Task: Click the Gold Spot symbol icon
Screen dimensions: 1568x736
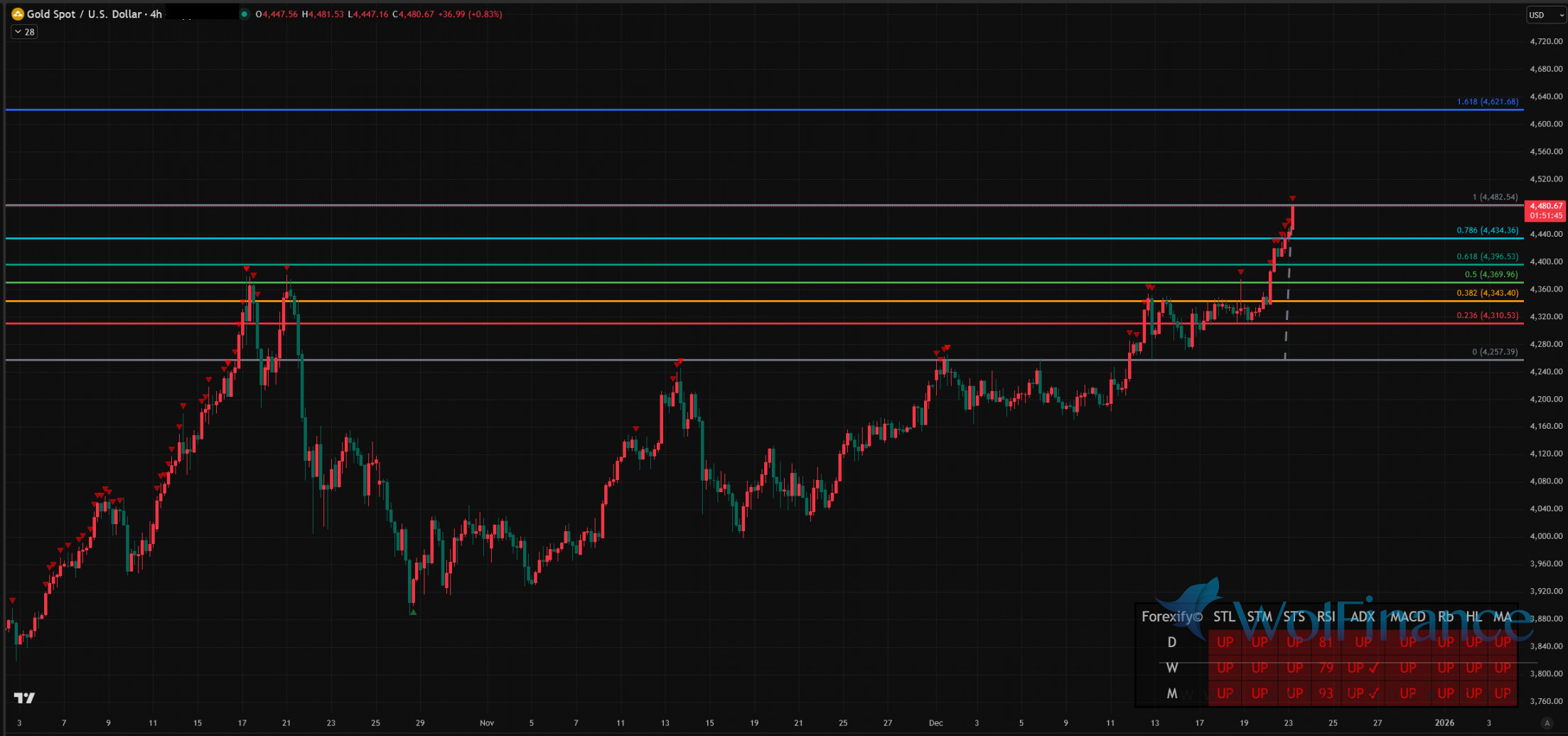Action: 18,14
